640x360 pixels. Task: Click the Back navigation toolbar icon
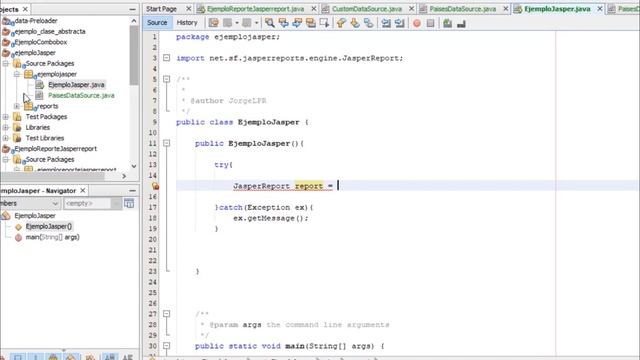coord(228,23)
